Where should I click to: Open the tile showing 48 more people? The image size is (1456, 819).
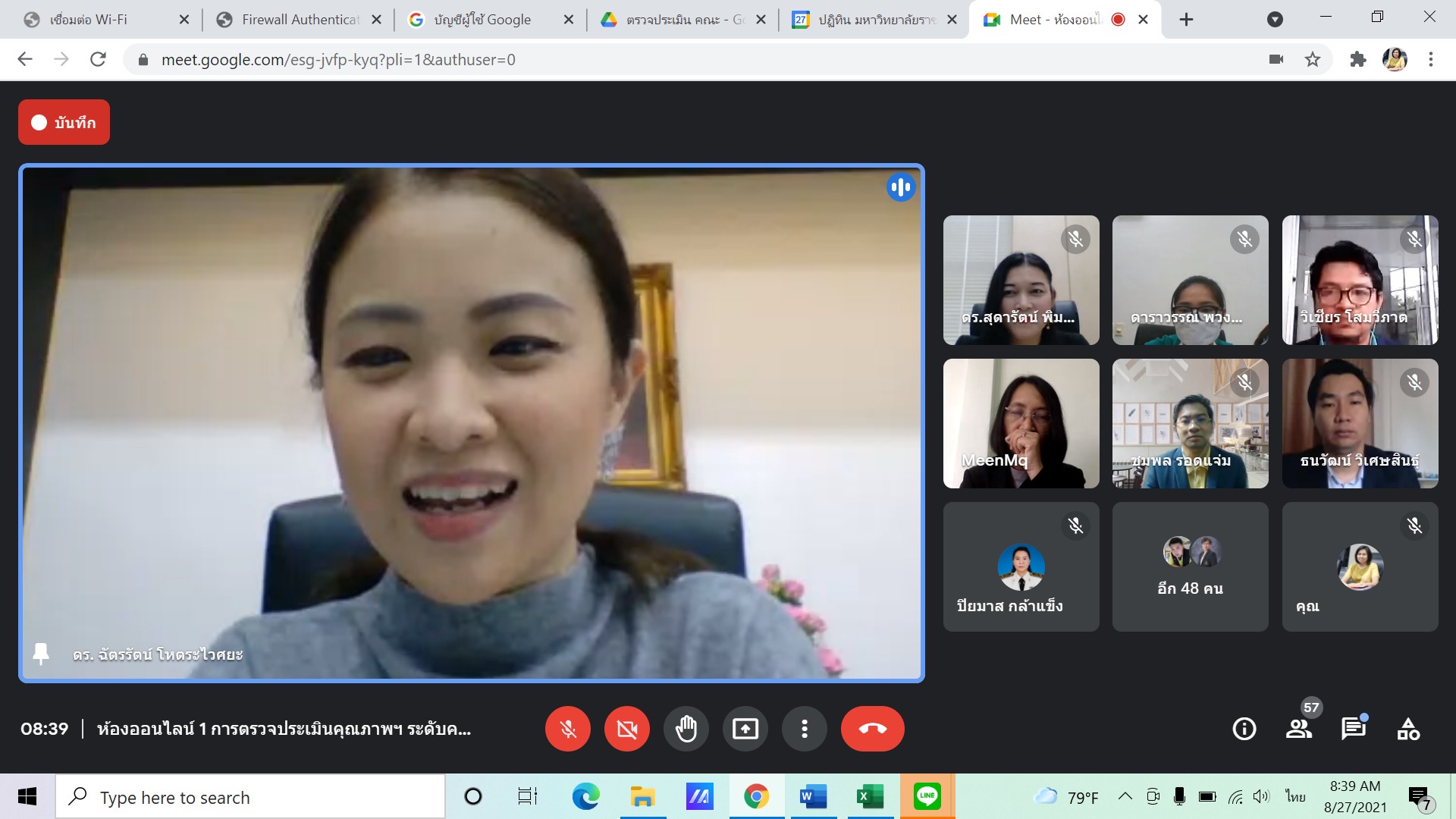(1190, 566)
